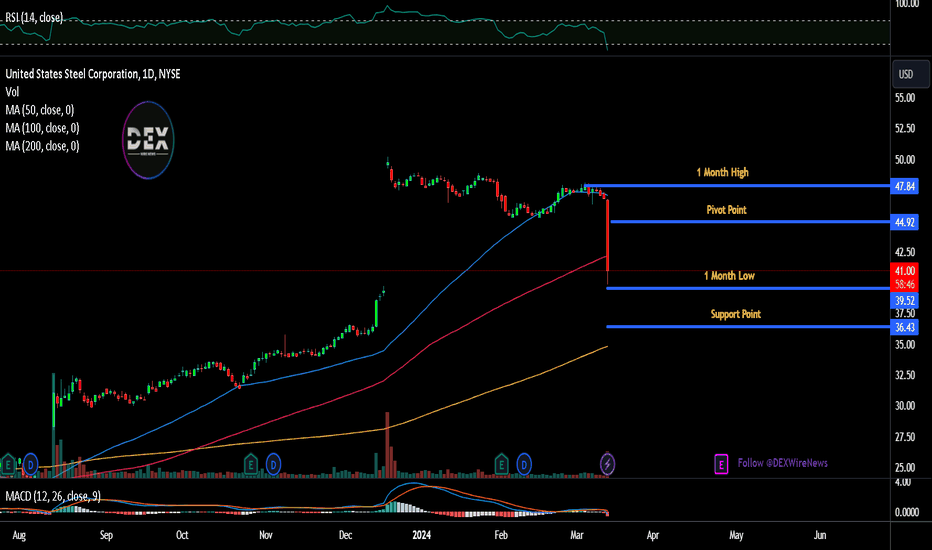The image size is (932, 550).
Task: Click the Sep label on time axis
Action: point(106,535)
